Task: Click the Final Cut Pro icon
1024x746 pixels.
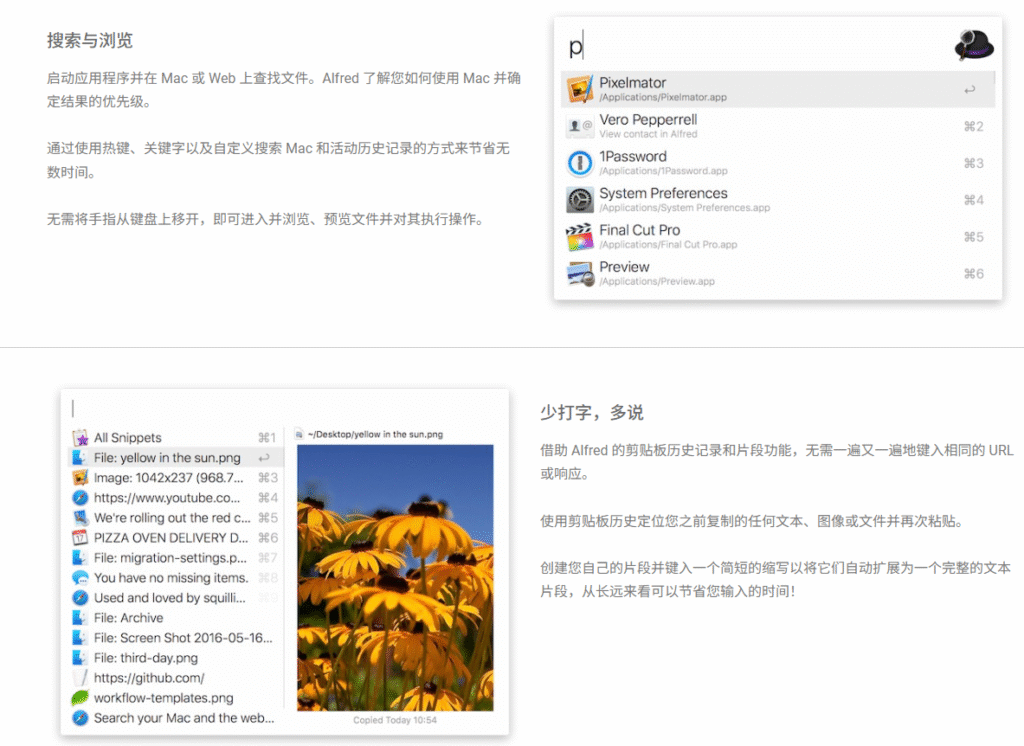Action: click(580, 237)
